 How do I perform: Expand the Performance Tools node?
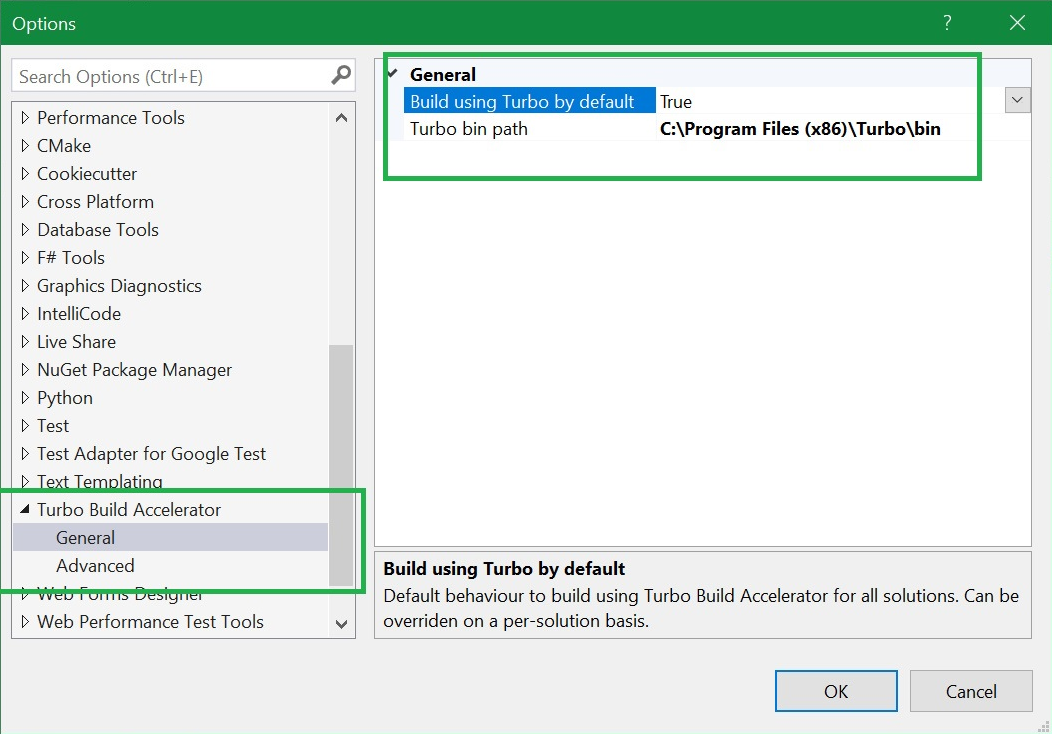25,118
